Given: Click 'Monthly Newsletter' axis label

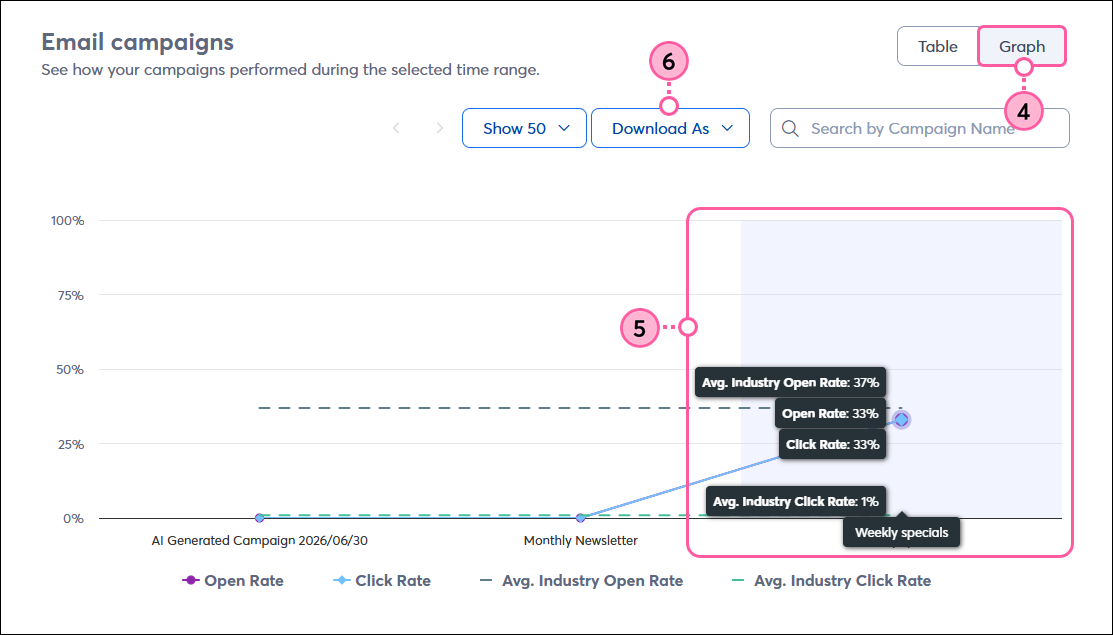Looking at the screenshot, I should [581, 541].
